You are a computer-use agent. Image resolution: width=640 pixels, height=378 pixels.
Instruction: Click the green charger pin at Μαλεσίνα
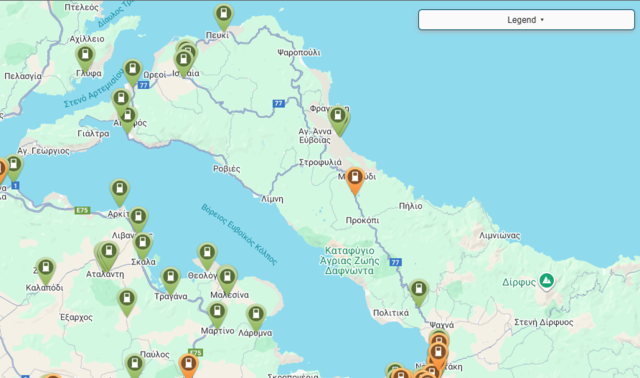pos(227,281)
